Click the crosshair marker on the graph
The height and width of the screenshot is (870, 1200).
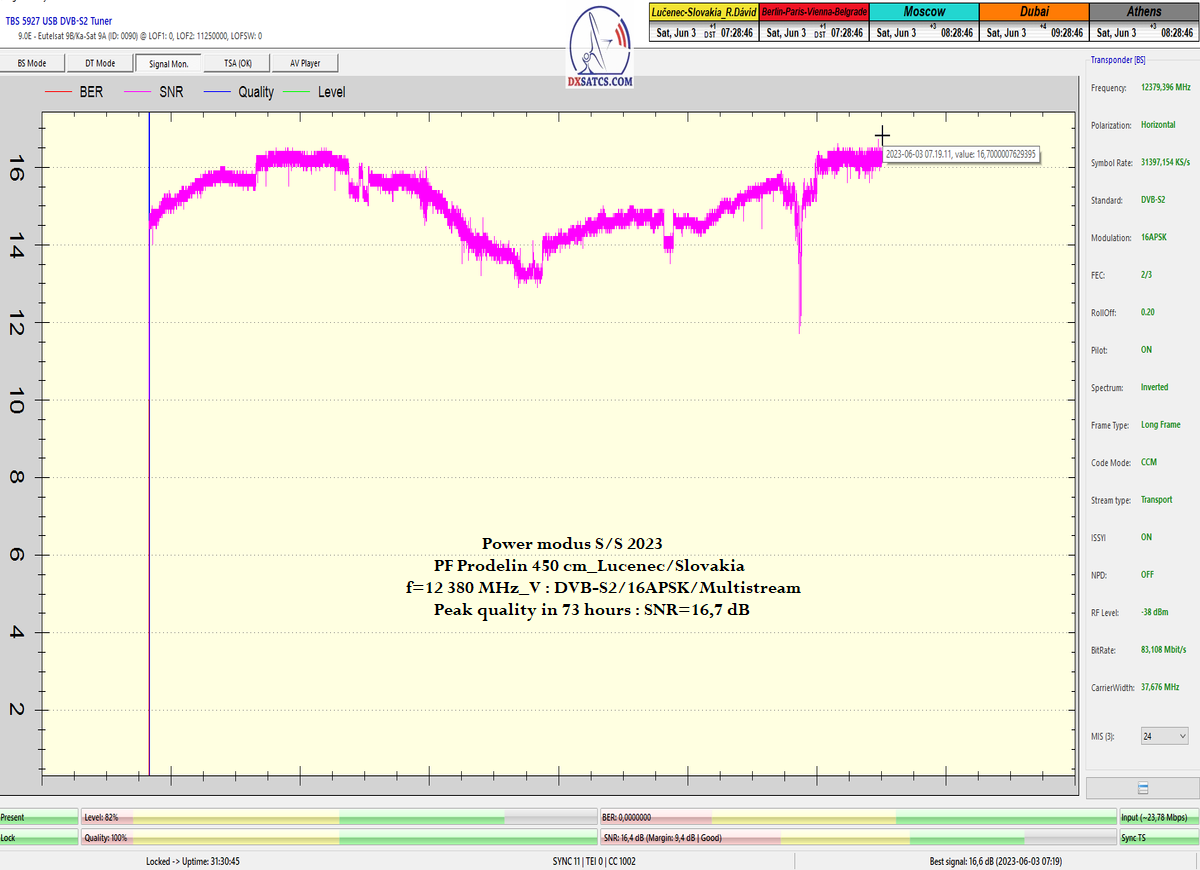pyautogui.click(x=882, y=136)
